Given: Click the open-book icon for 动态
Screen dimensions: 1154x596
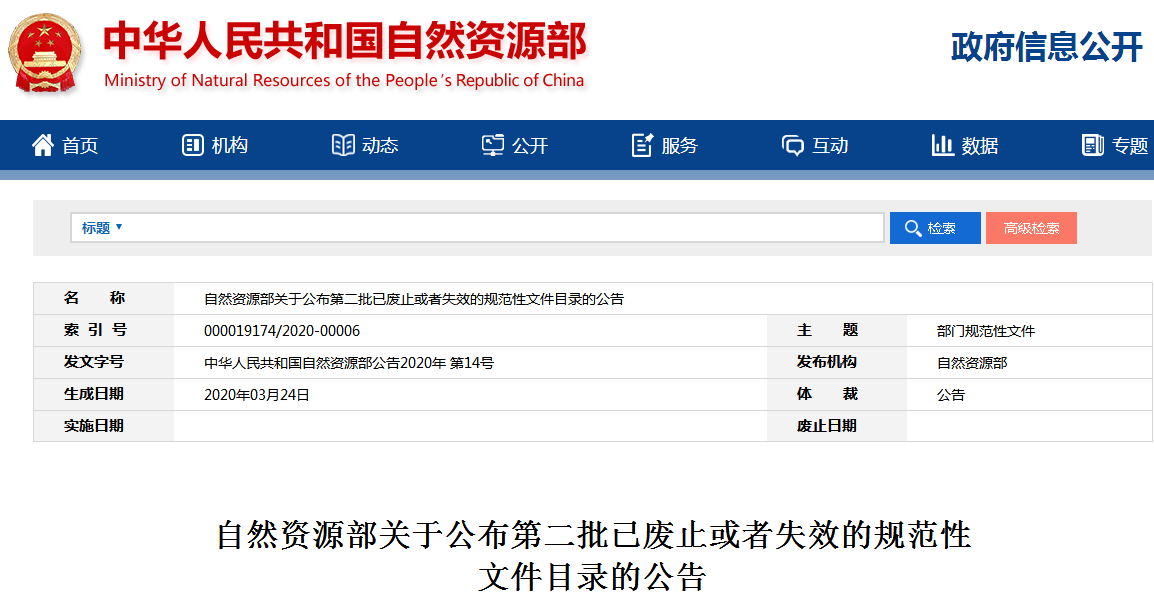Looking at the screenshot, I should (x=343, y=146).
